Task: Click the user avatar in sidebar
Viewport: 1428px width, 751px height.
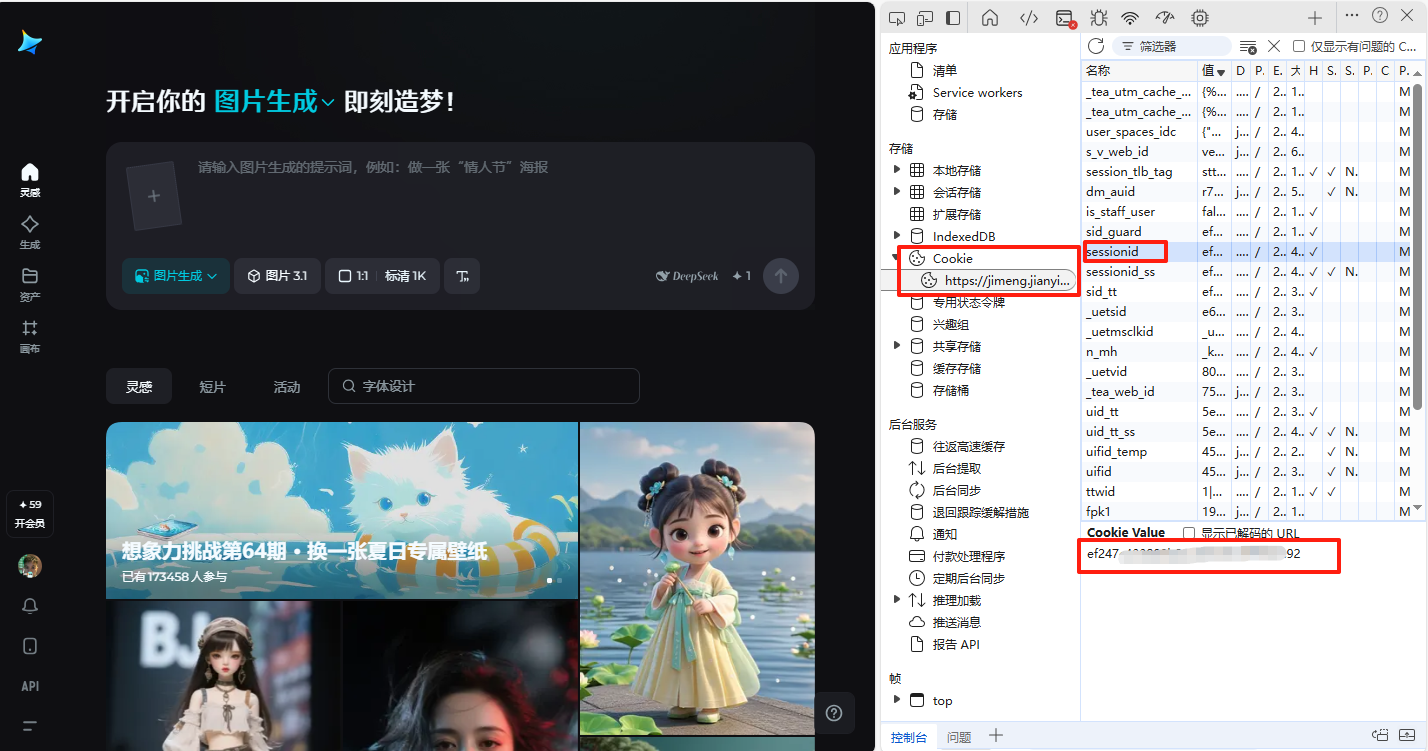Action: pos(30,565)
